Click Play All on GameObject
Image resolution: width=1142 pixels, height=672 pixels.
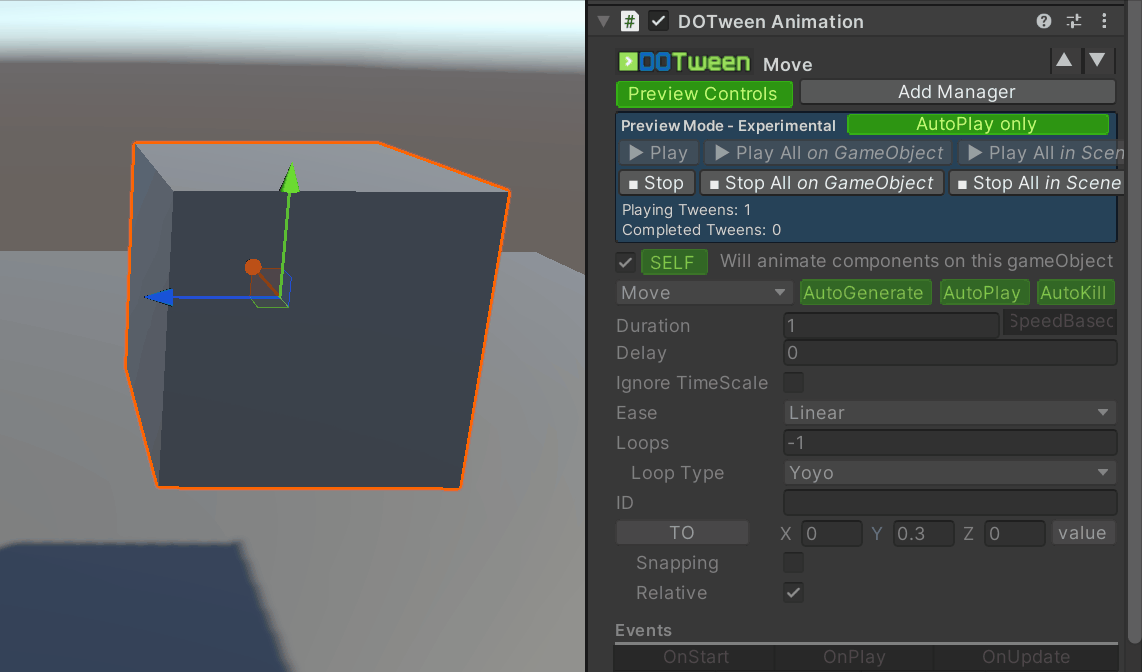click(829, 153)
